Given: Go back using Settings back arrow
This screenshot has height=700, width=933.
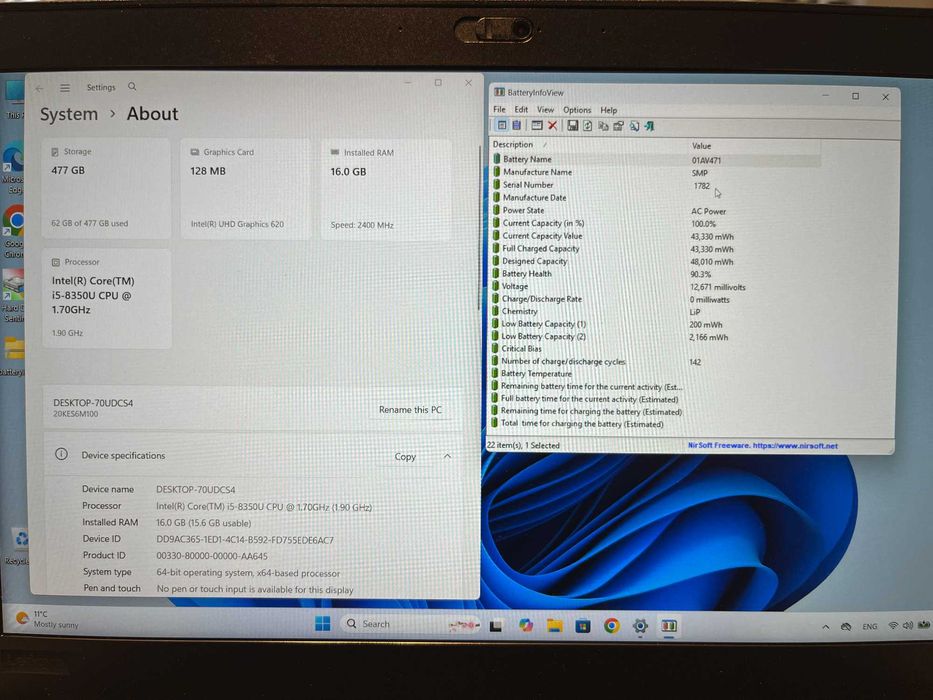Looking at the screenshot, I should coord(39,88).
